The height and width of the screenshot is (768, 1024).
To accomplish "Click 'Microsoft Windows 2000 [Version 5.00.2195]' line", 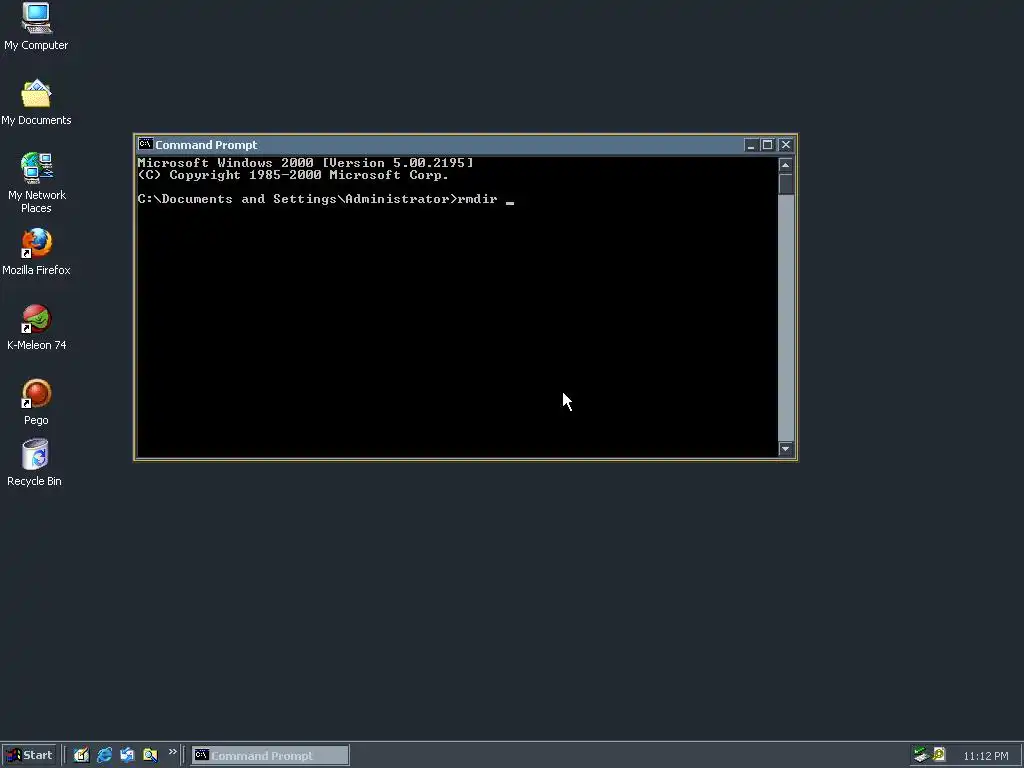I will click(x=306, y=163).
